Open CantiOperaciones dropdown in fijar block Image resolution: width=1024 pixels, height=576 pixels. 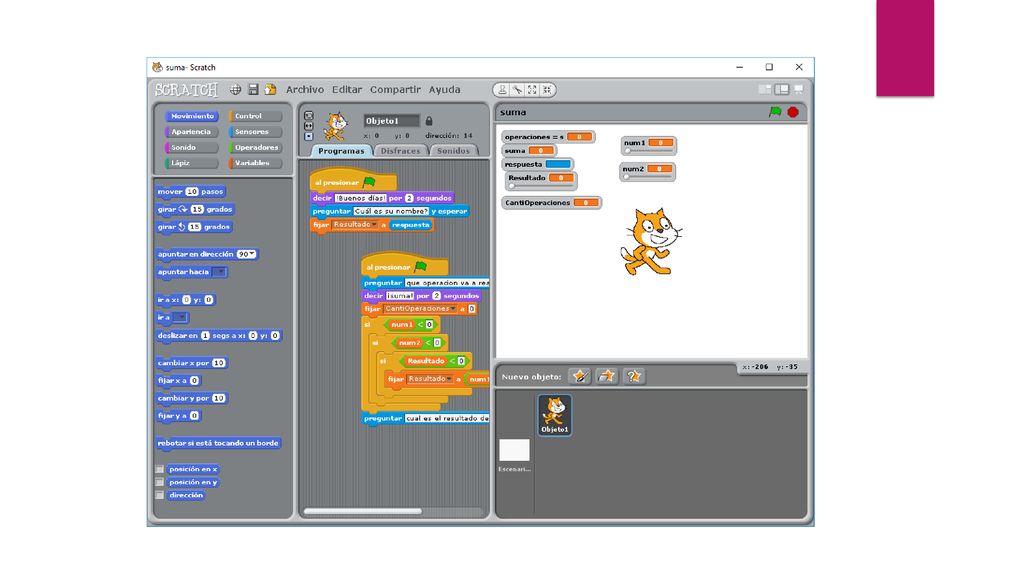pyautogui.click(x=453, y=308)
